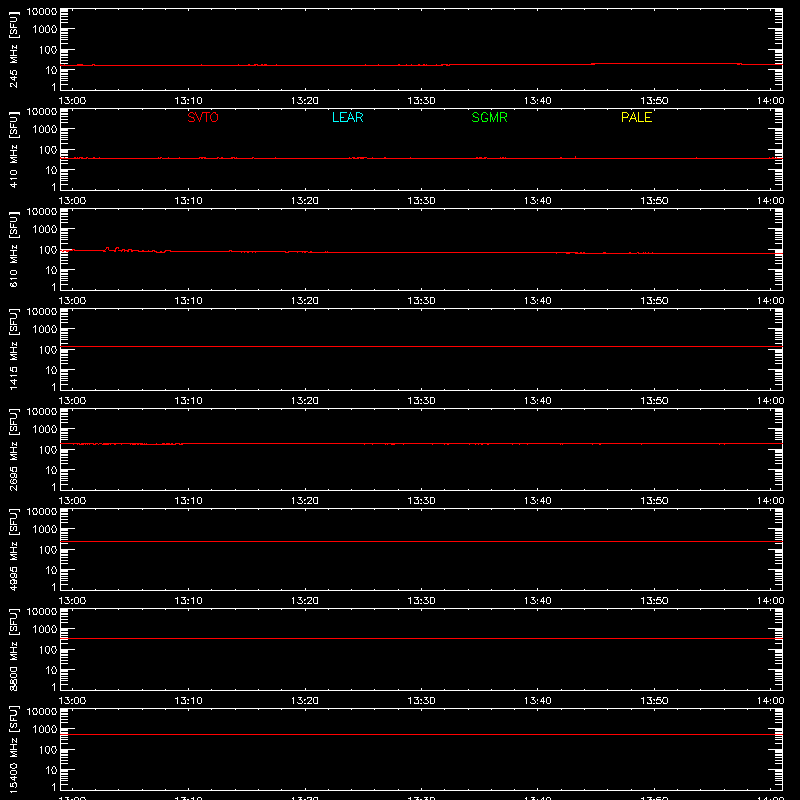800x800 pixels.
Task: Select the 2695 MHz [SFU] axis title
Action: click(13, 449)
